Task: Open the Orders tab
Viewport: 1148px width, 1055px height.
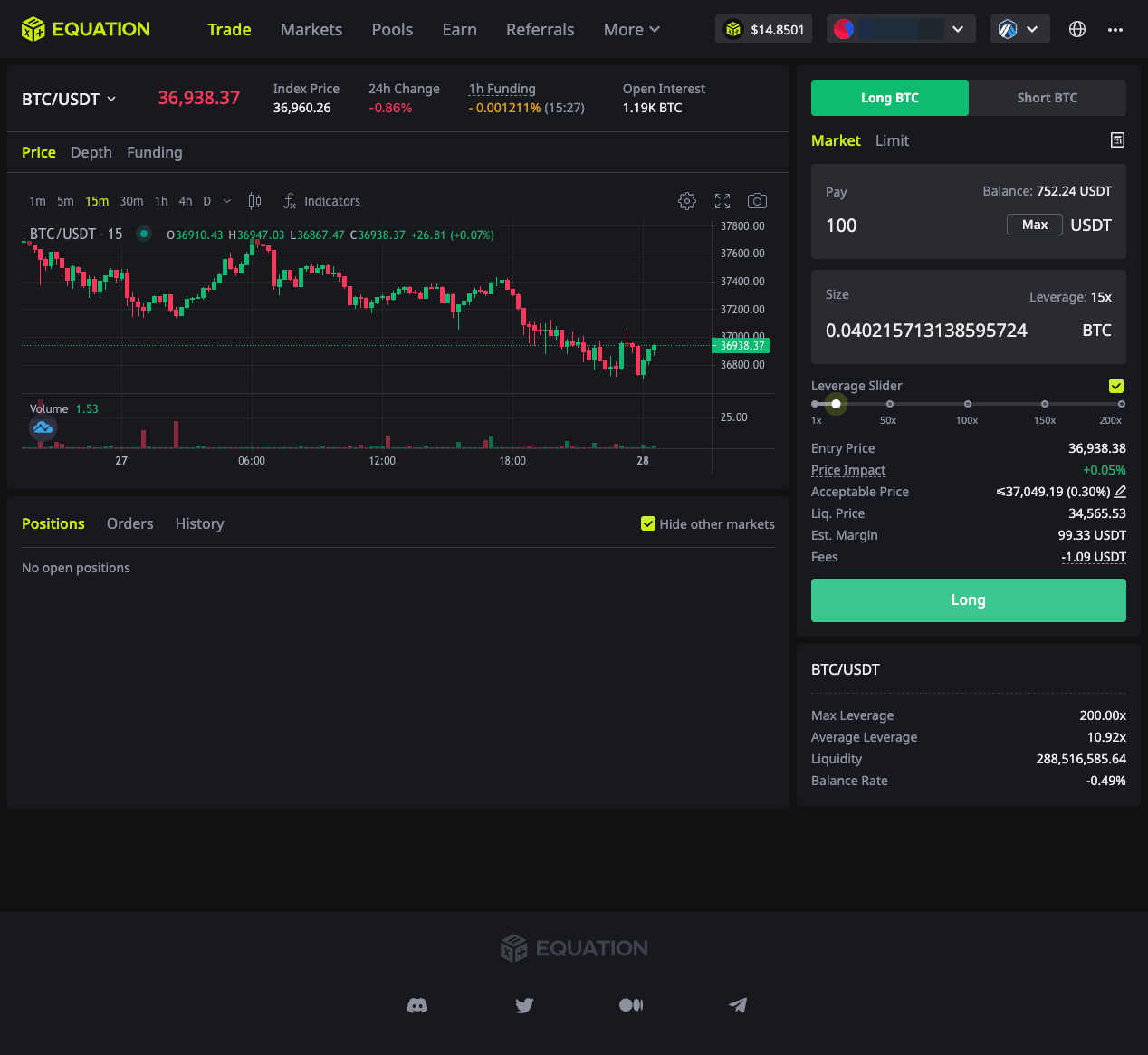Action: [129, 523]
